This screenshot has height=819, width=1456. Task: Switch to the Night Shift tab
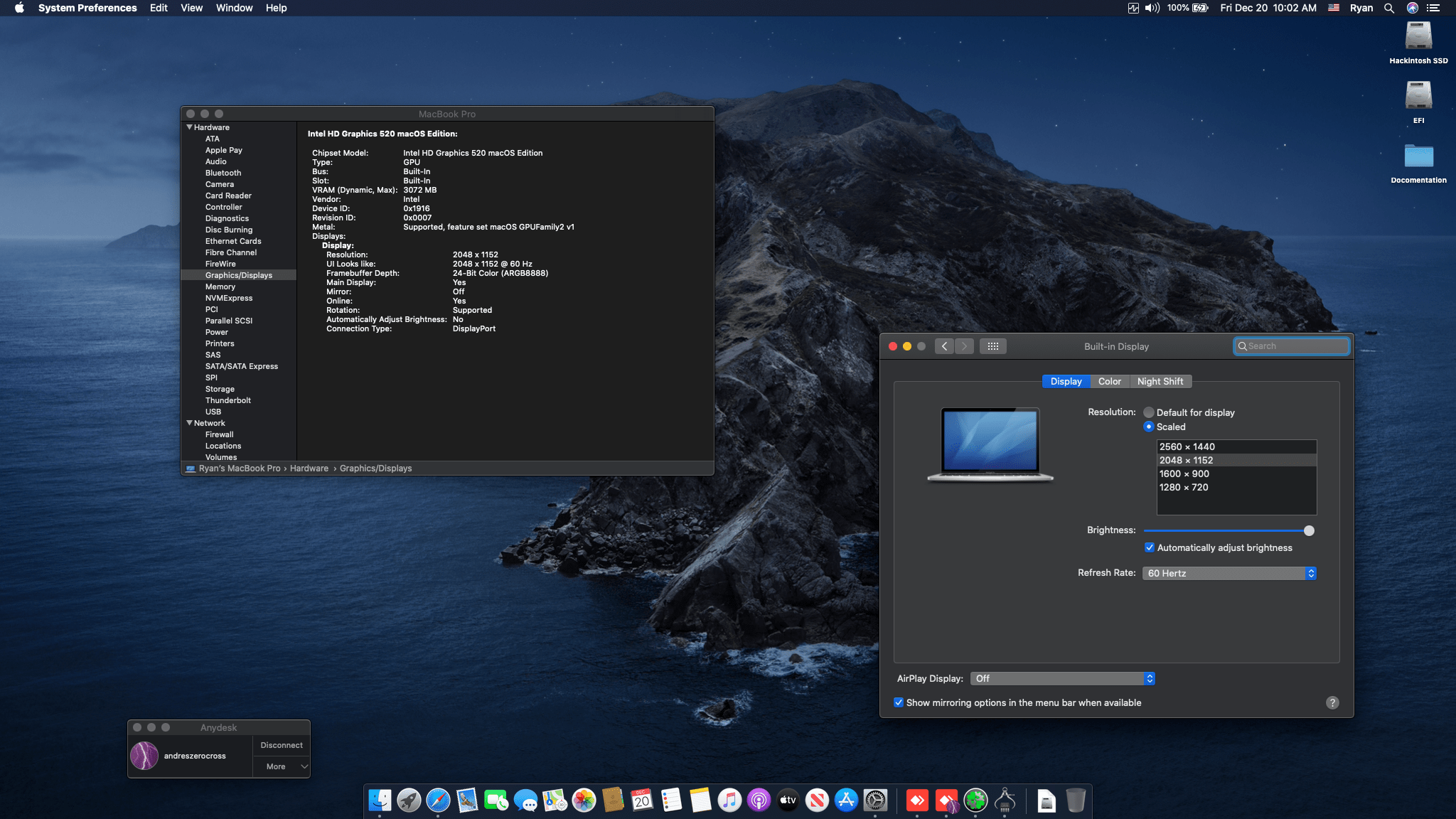coord(1160,382)
